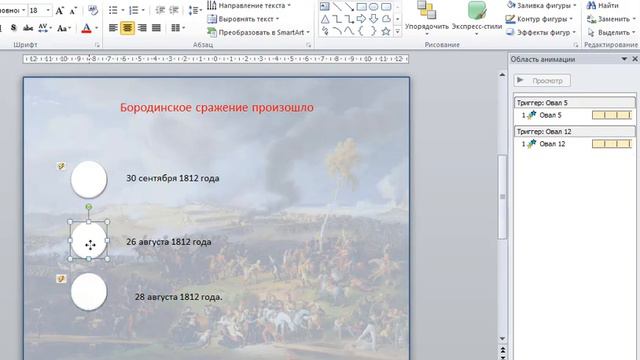Select the right block arrow shape
640x360 pixels.
361,19
